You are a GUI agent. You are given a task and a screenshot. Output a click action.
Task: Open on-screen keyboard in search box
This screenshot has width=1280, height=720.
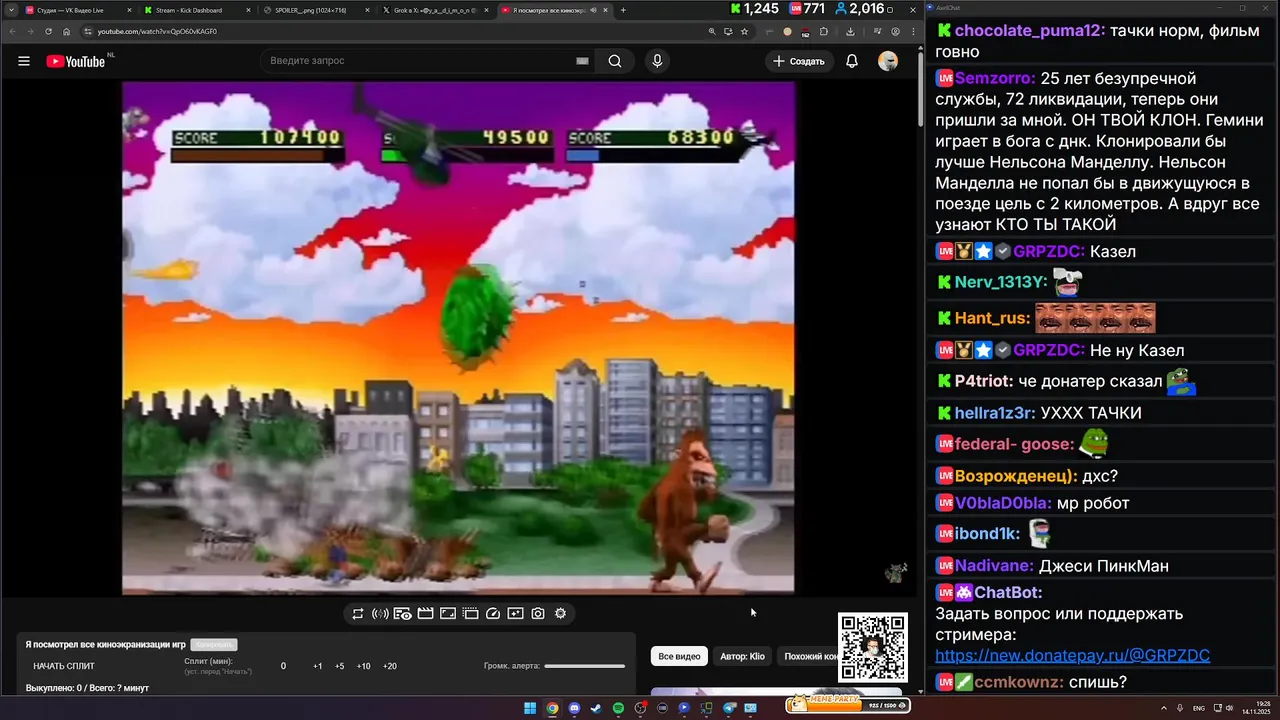(x=582, y=61)
